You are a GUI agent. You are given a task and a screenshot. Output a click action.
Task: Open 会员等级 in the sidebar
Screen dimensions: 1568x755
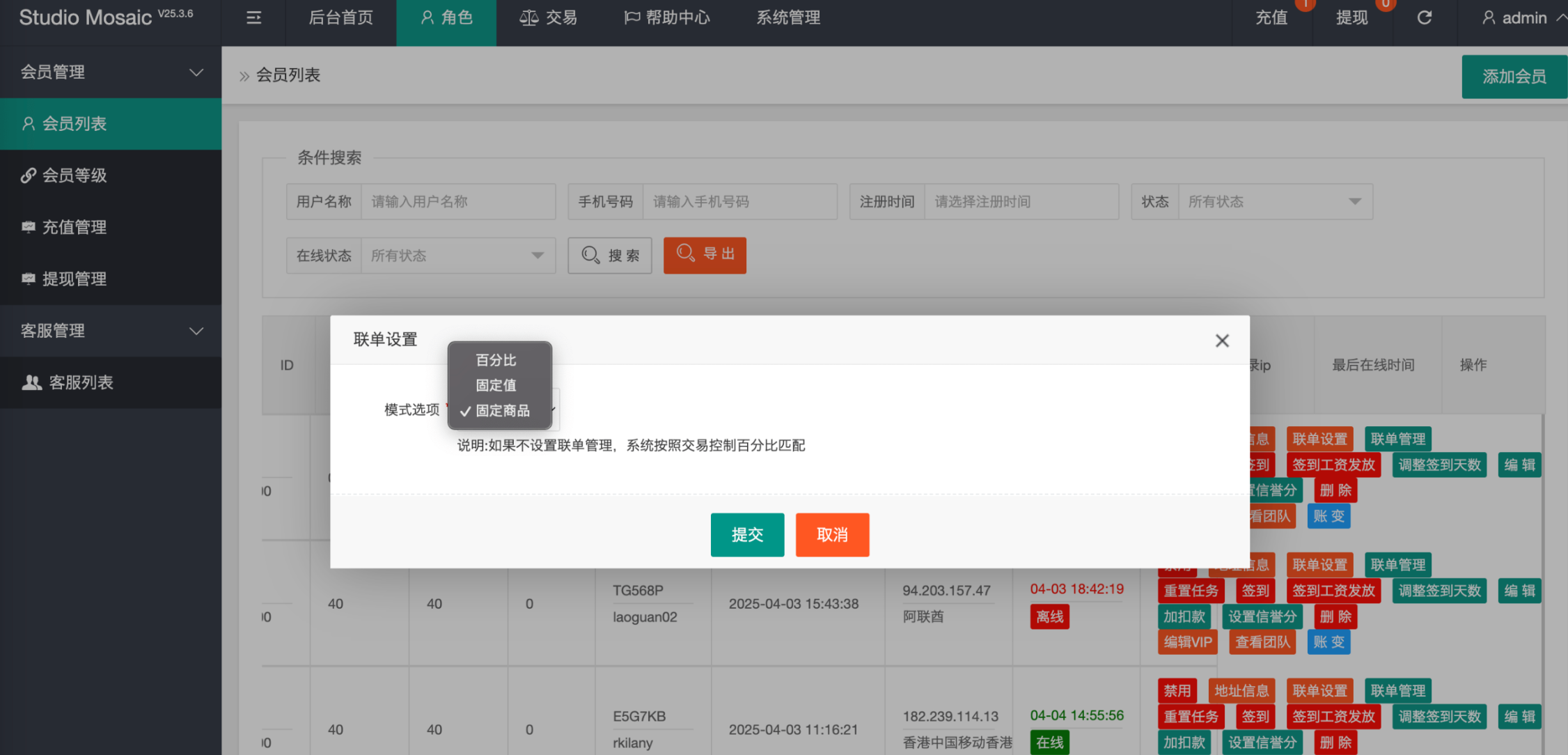(x=75, y=176)
